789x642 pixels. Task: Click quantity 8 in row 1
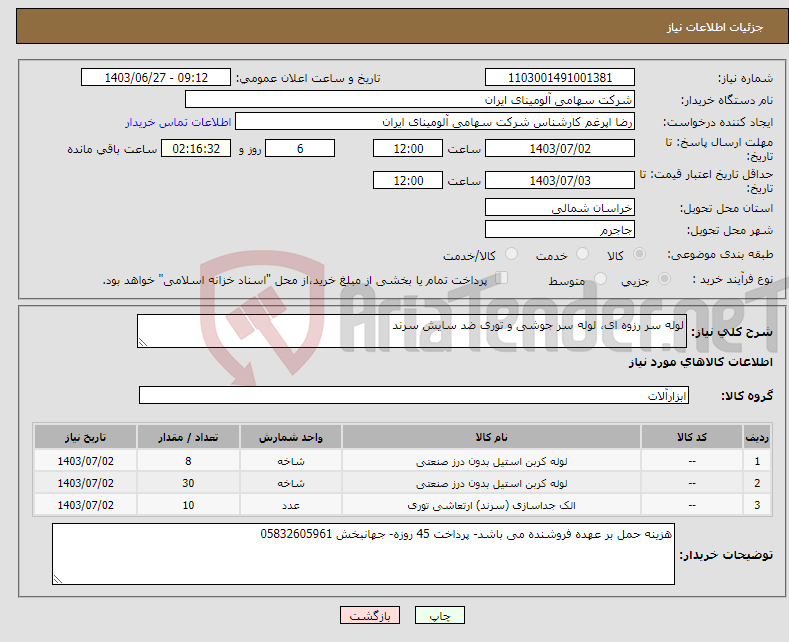188,461
